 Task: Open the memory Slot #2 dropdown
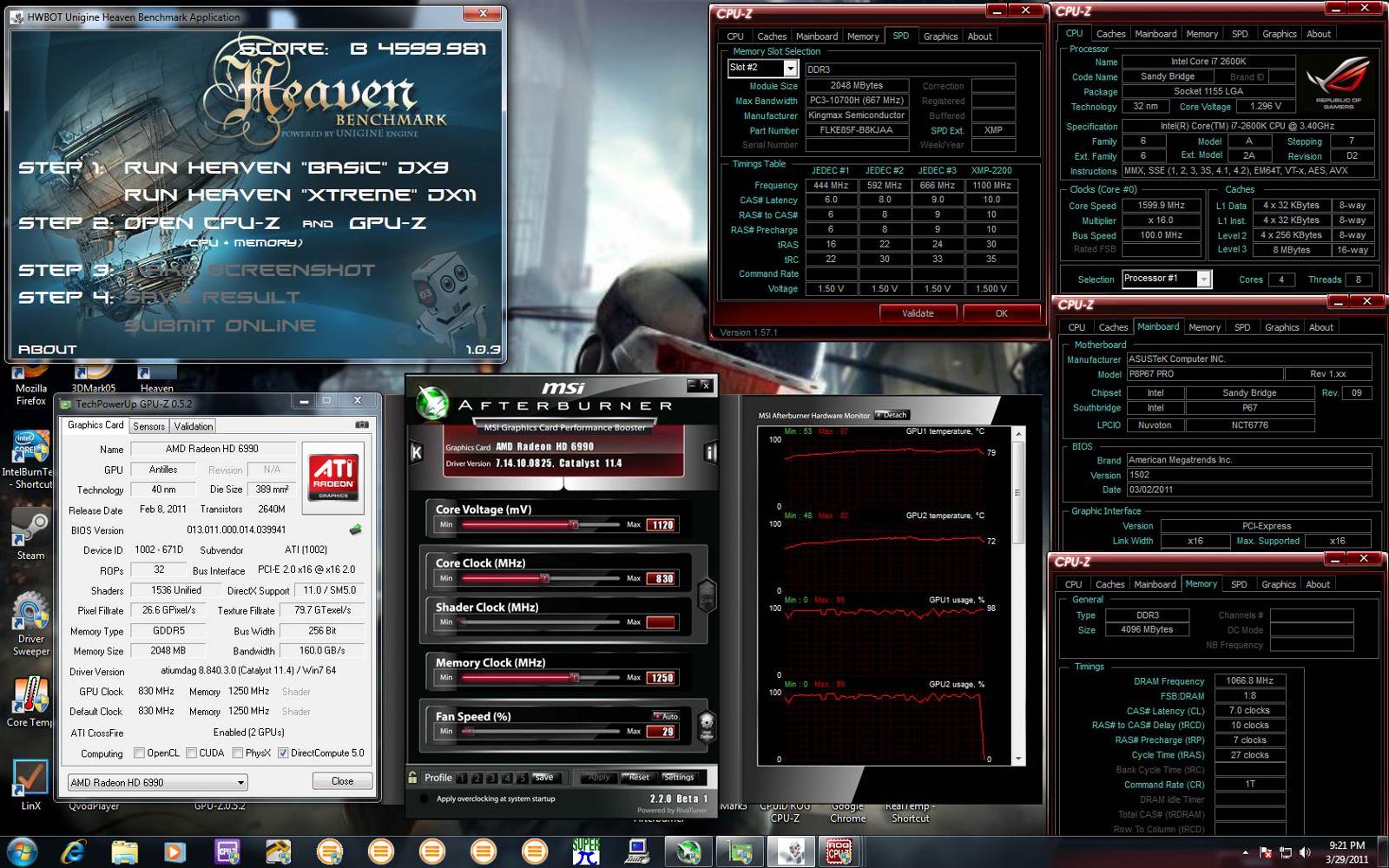[x=790, y=68]
